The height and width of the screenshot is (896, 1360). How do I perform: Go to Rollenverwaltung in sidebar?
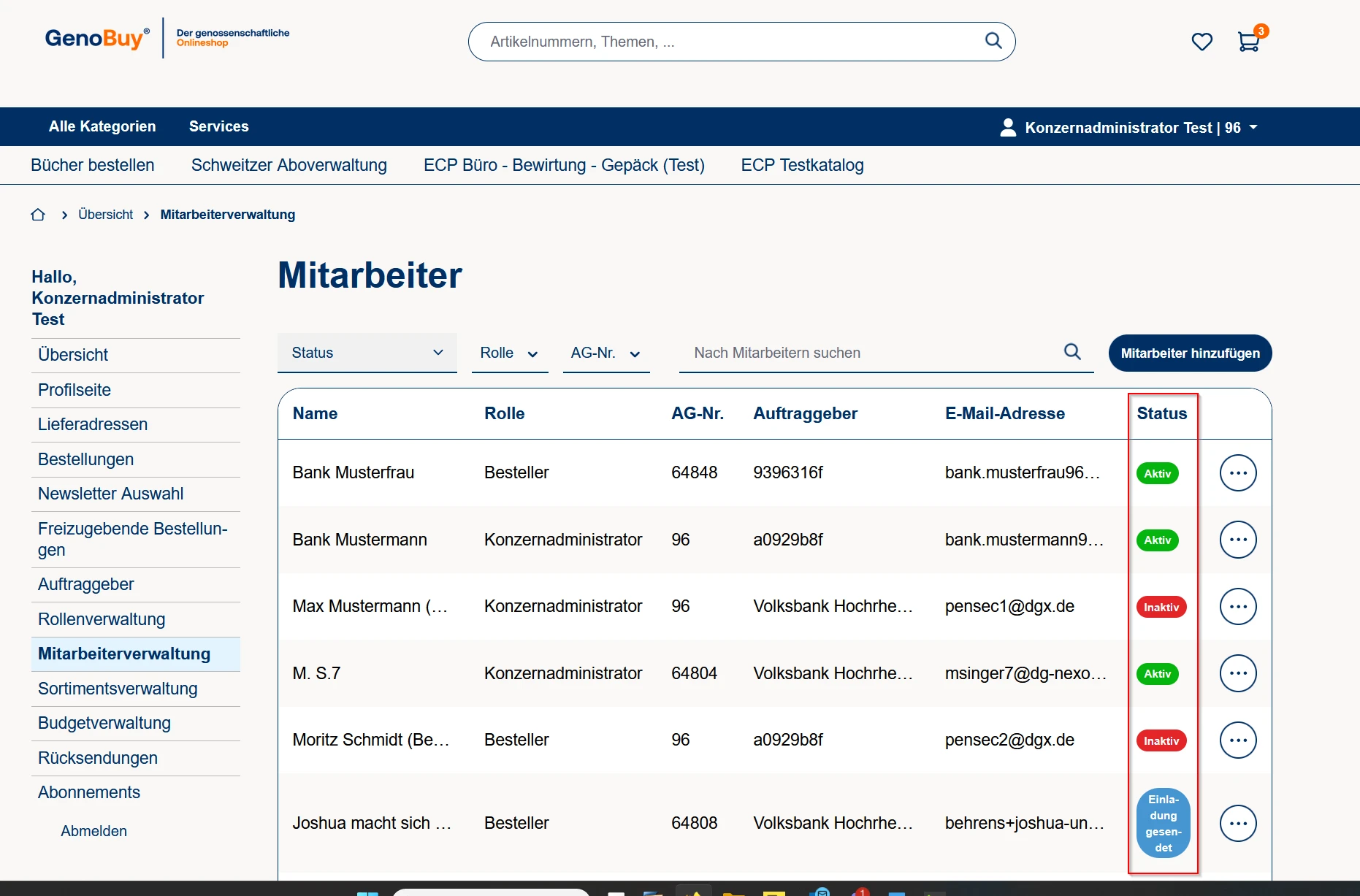(102, 619)
